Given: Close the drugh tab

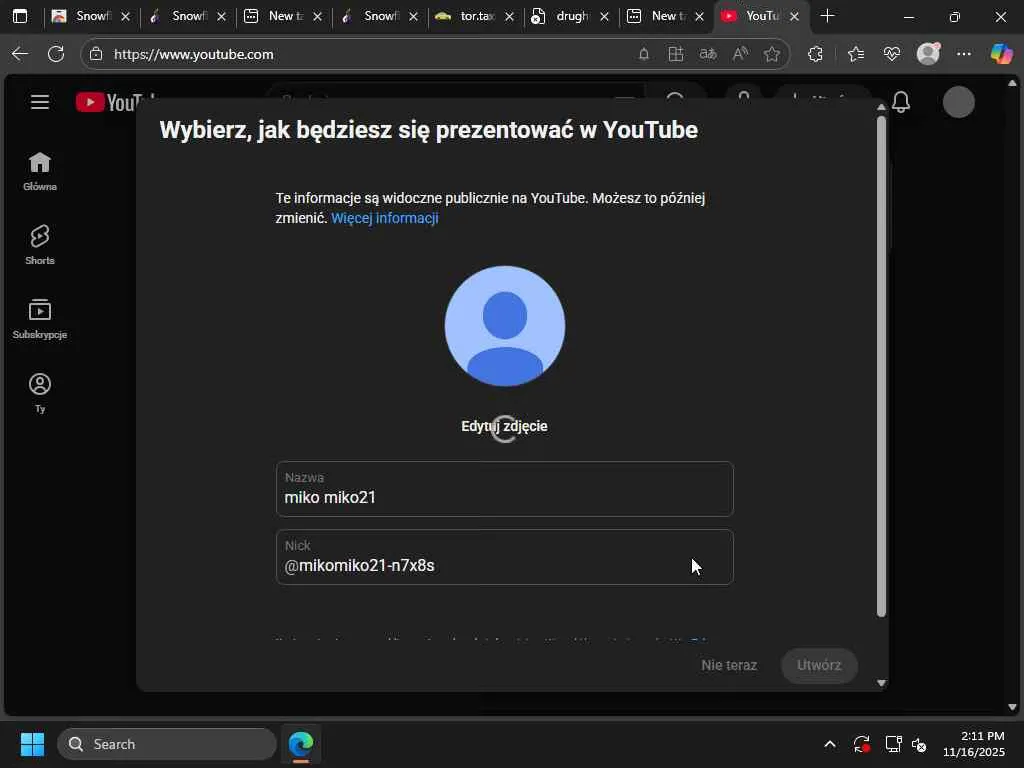Looking at the screenshot, I should [605, 17].
